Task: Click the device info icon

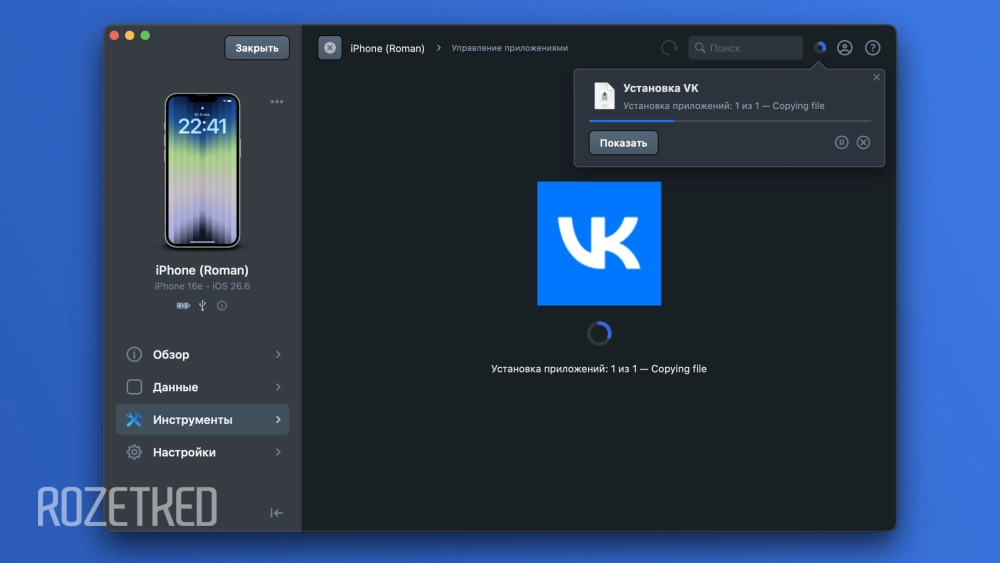Action: (x=221, y=305)
